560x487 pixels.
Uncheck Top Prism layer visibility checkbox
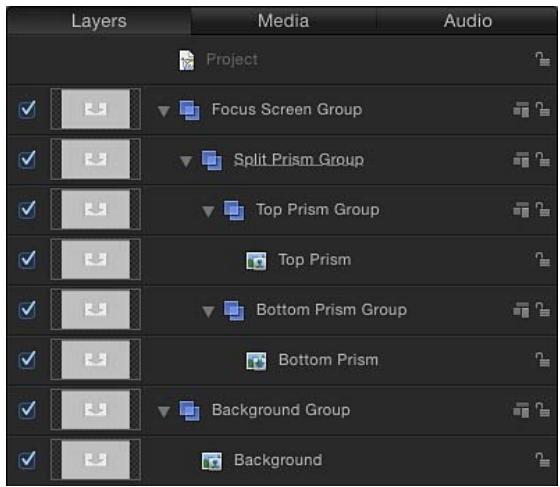tap(27, 259)
